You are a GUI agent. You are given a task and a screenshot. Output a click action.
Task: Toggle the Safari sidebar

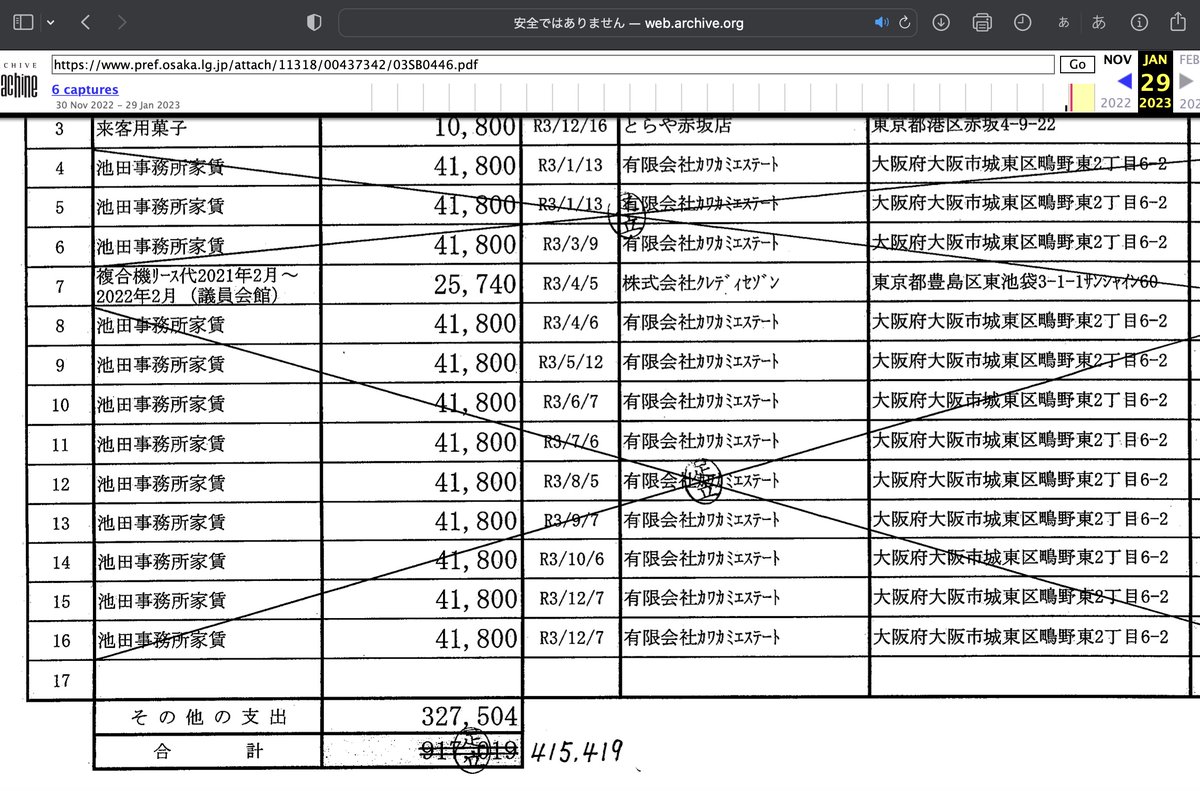pyautogui.click(x=23, y=21)
